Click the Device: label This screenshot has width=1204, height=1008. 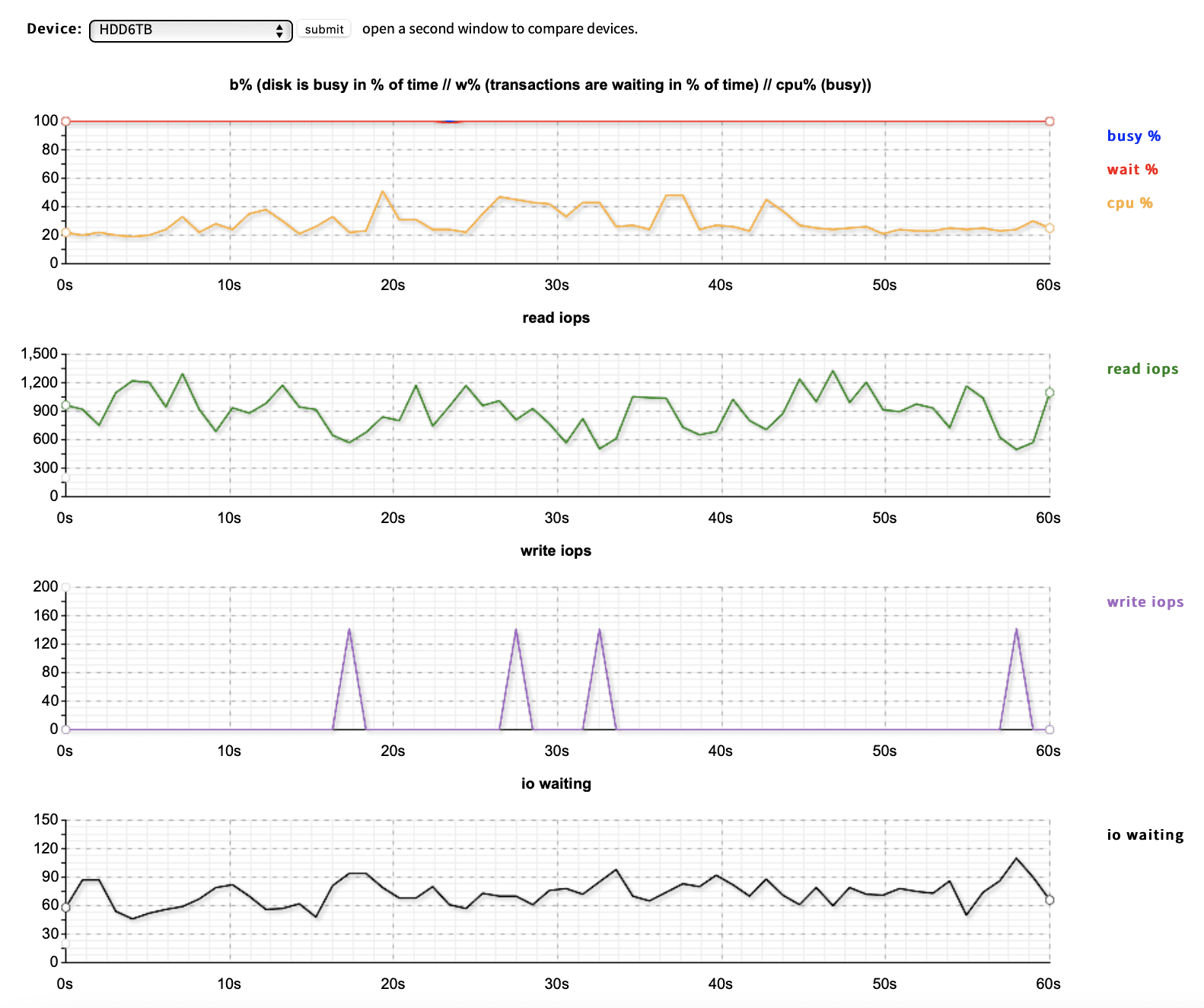pyautogui.click(x=54, y=29)
